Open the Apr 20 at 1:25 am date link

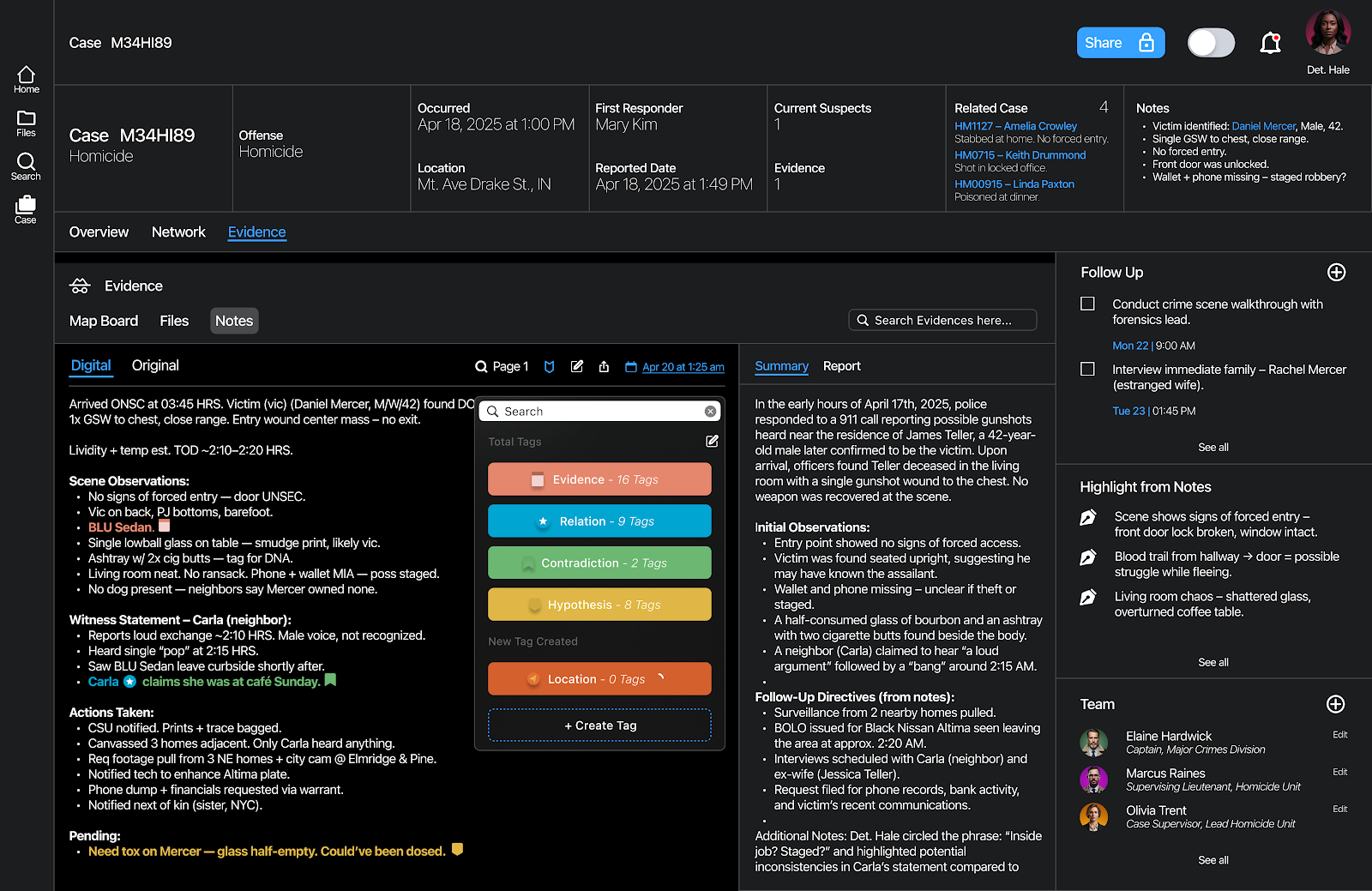click(683, 367)
